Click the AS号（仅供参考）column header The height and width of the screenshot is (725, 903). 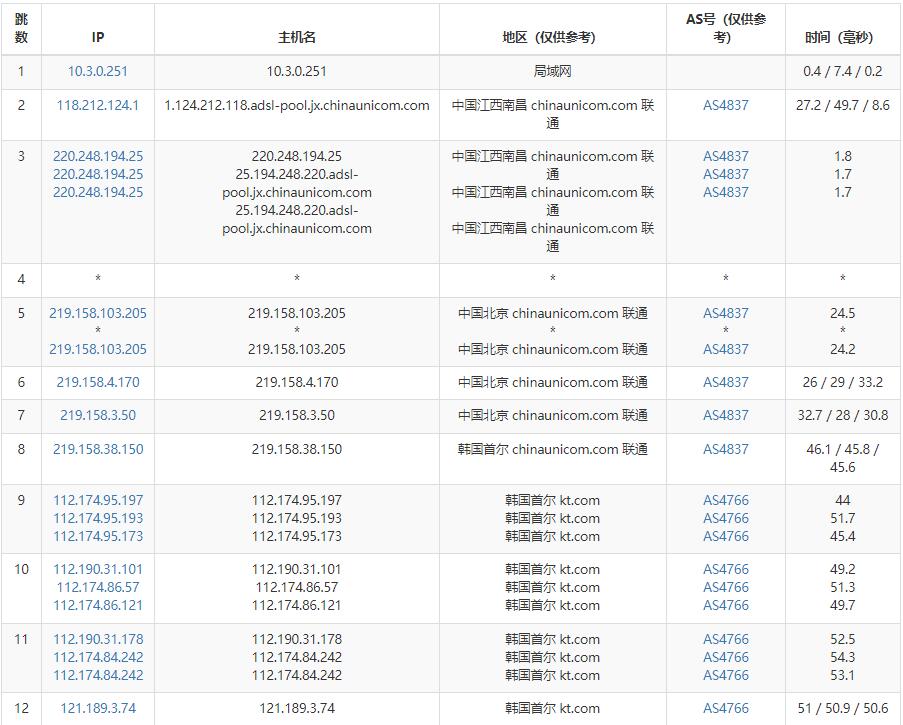pyautogui.click(x=726, y=28)
